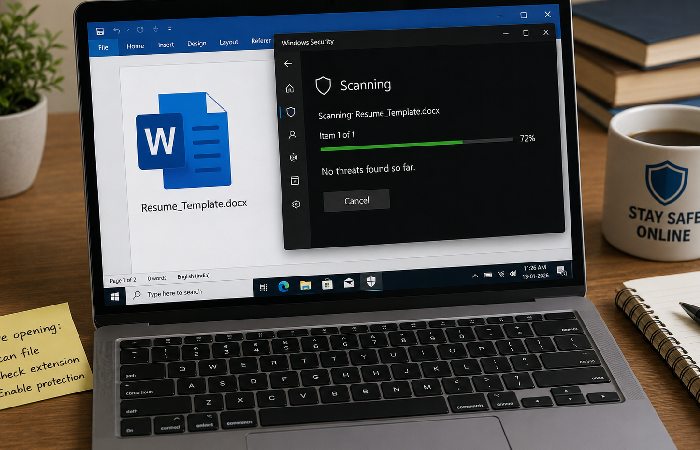Image resolution: width=700 pixels, height=450 pixels.
Task: Open App & browser control icon in the sidebar
Action: (x=295, y=180)
